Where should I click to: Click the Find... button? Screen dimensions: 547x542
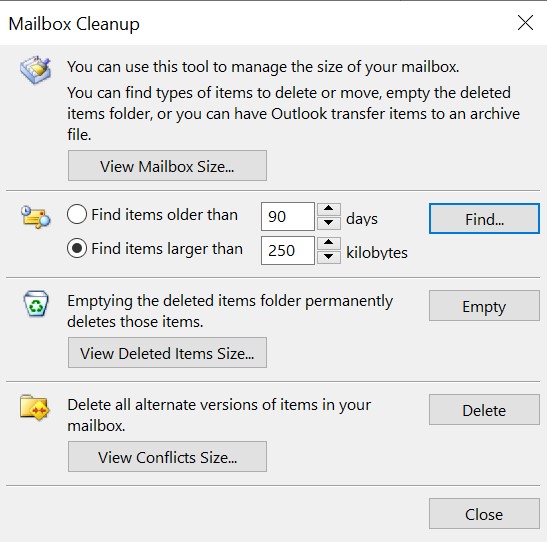[x=484, y=219]
